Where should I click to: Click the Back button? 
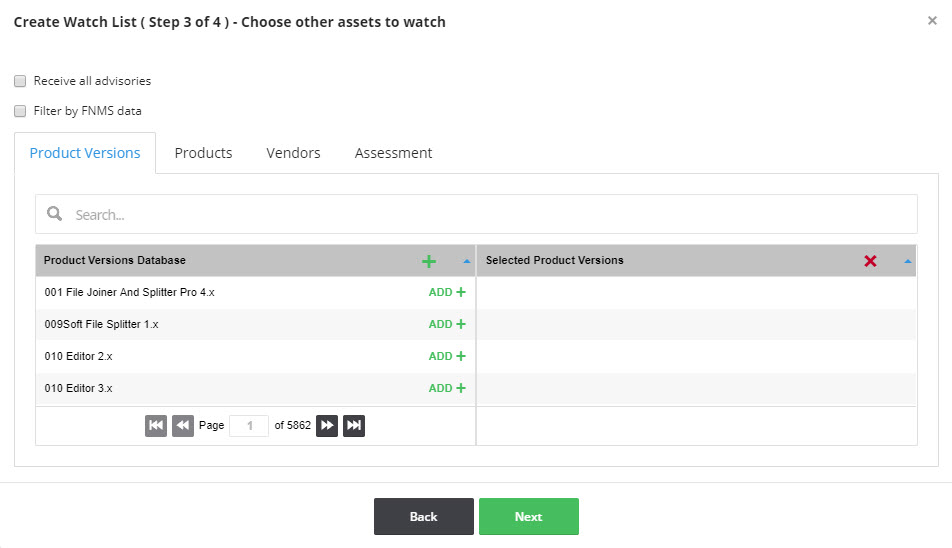coord(423,517)
